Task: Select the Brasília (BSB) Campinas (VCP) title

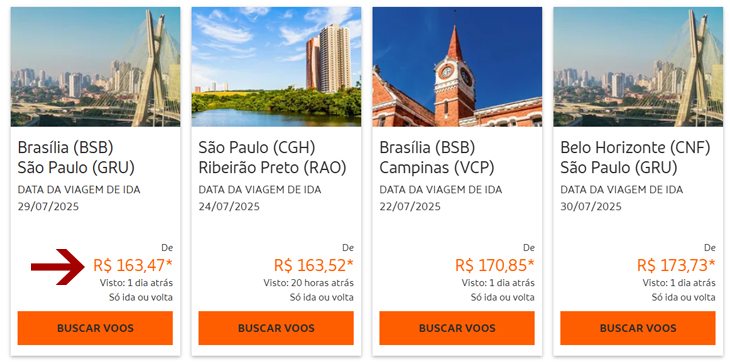Action: tap(437, 158)
